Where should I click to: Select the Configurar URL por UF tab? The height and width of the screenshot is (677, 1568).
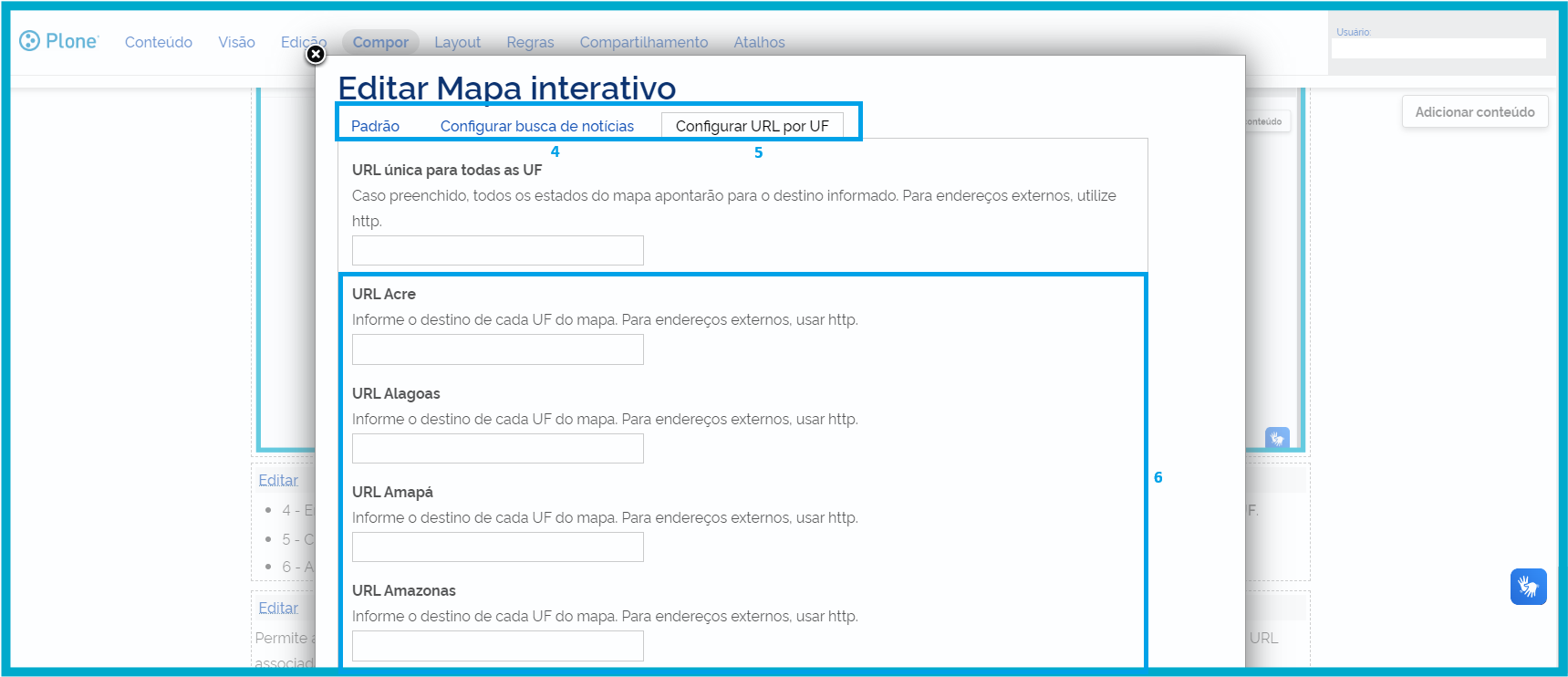[752, 126]
